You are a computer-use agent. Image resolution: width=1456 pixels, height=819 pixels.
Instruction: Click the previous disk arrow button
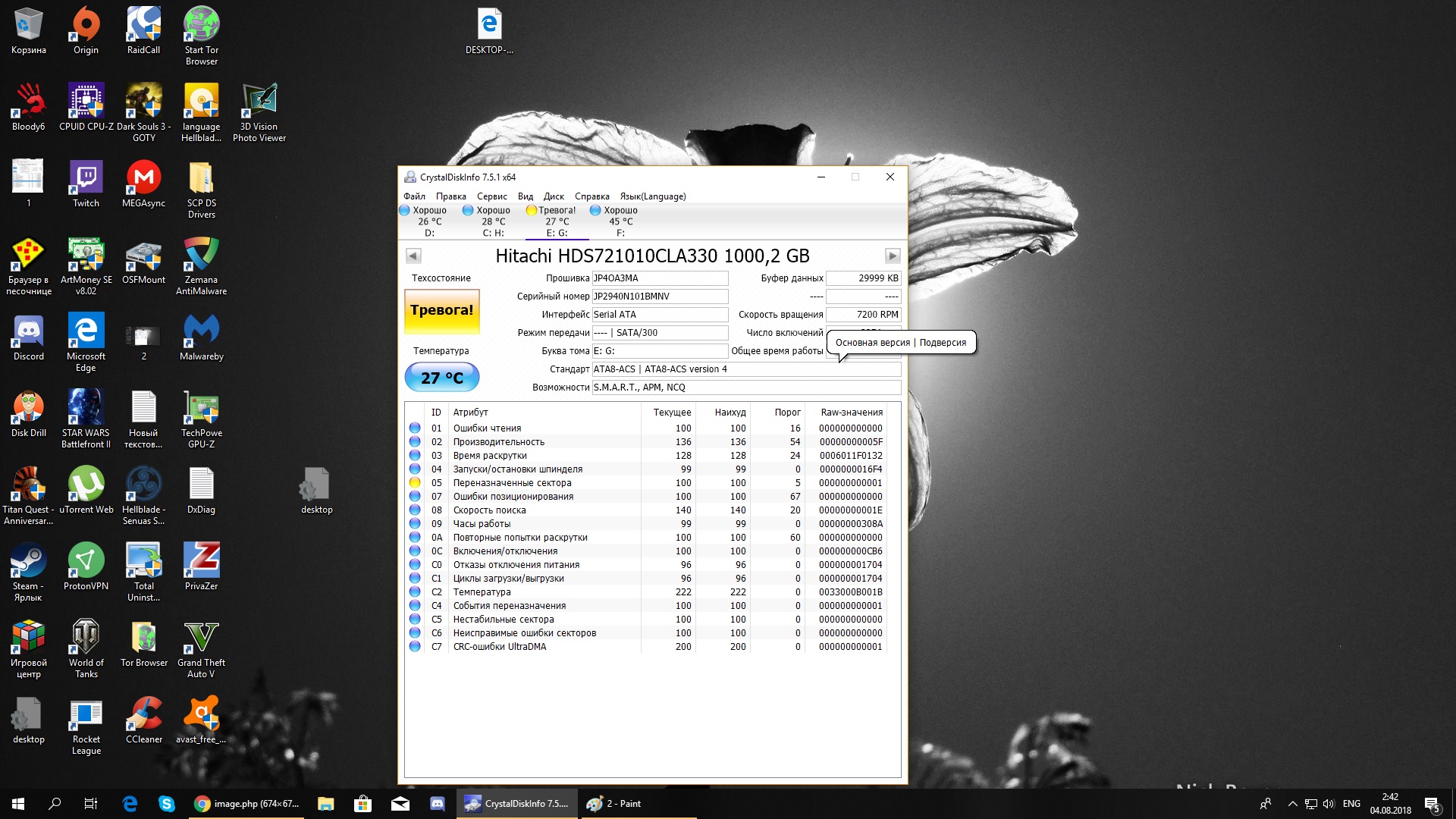[413, 256]
